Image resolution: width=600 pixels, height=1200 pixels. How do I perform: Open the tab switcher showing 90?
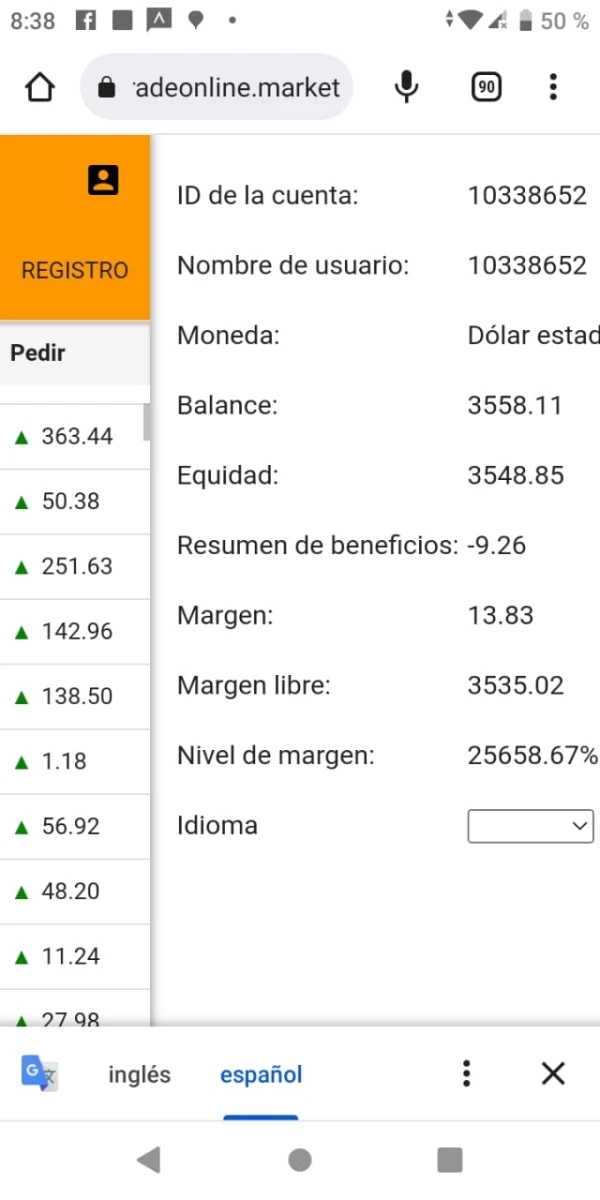(x=486, y=88)
